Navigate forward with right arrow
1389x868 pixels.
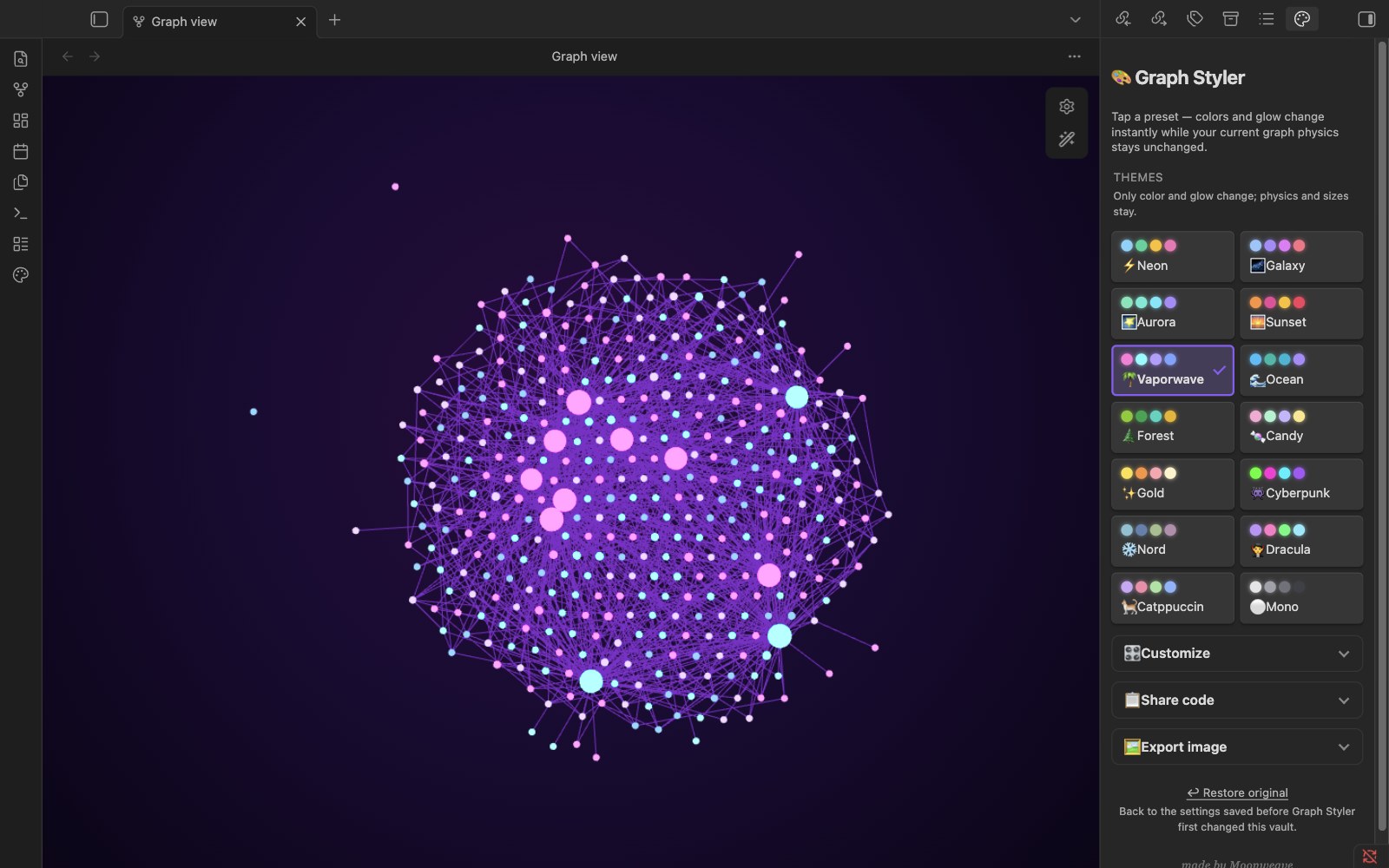tap(95, 56)
